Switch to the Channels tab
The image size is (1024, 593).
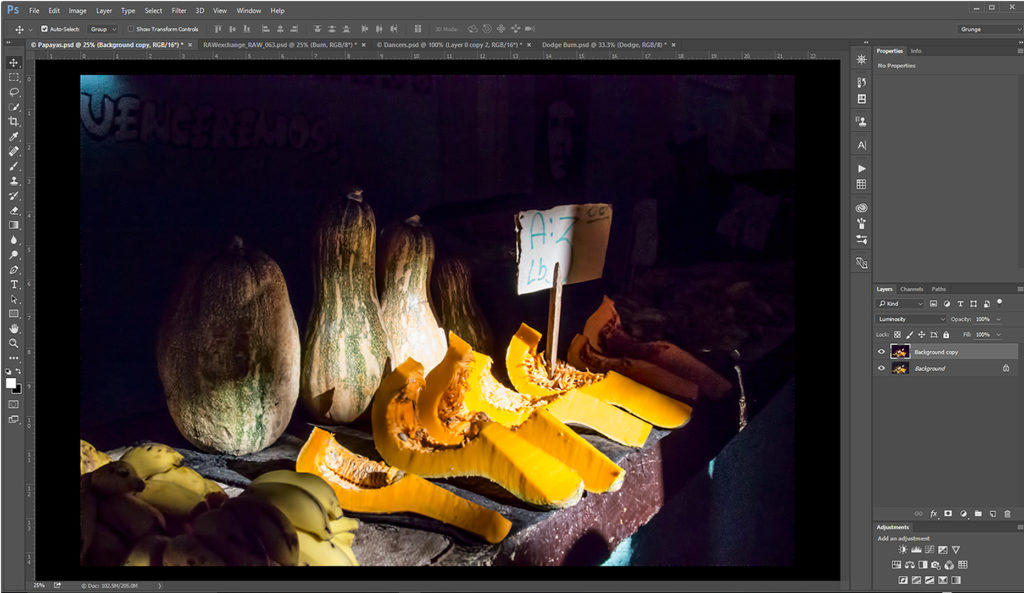pyautogui.click(x=912, y=289)
